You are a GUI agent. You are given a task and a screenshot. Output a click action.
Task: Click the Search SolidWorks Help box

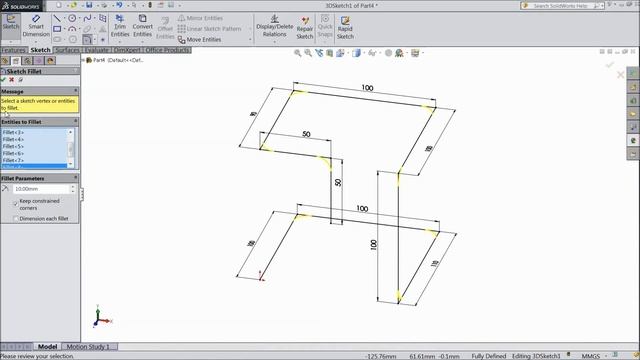point(562,6)
